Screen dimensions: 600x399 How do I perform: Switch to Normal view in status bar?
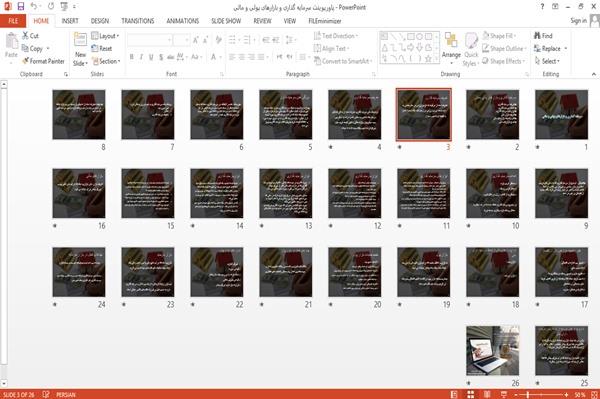click(x=454, y=394)
